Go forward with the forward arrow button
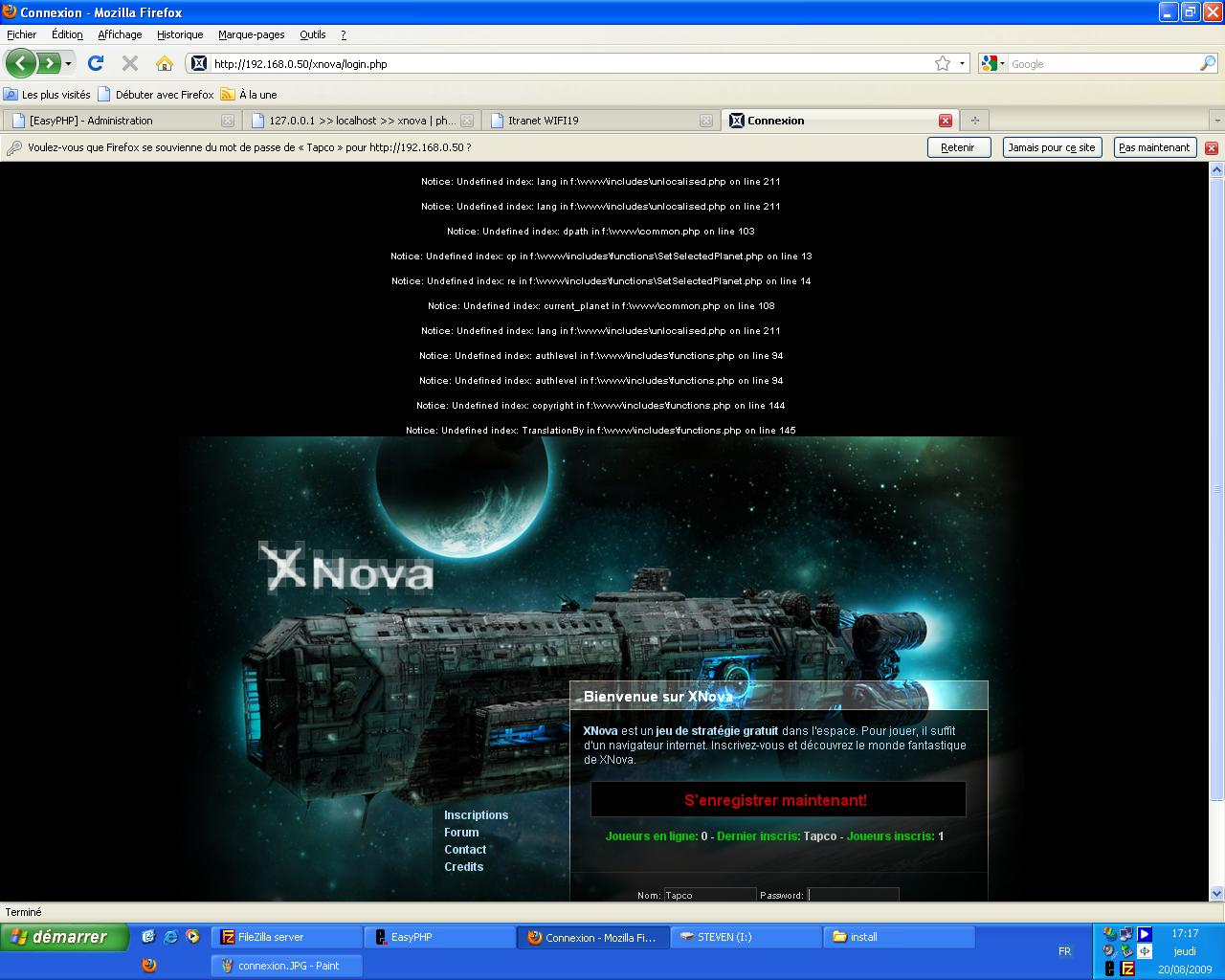Image resolution: width=1225 pixels, height=980 pixels. (48, 63)
